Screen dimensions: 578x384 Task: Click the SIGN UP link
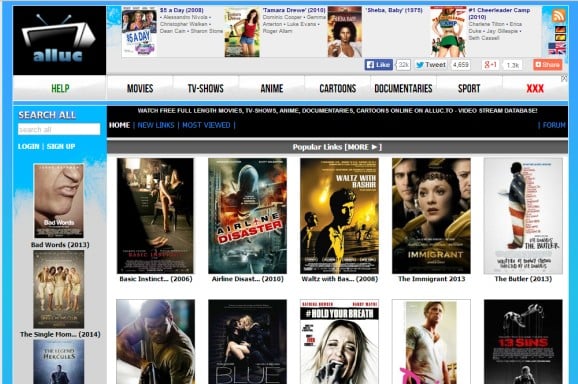(x=61, y=146)
